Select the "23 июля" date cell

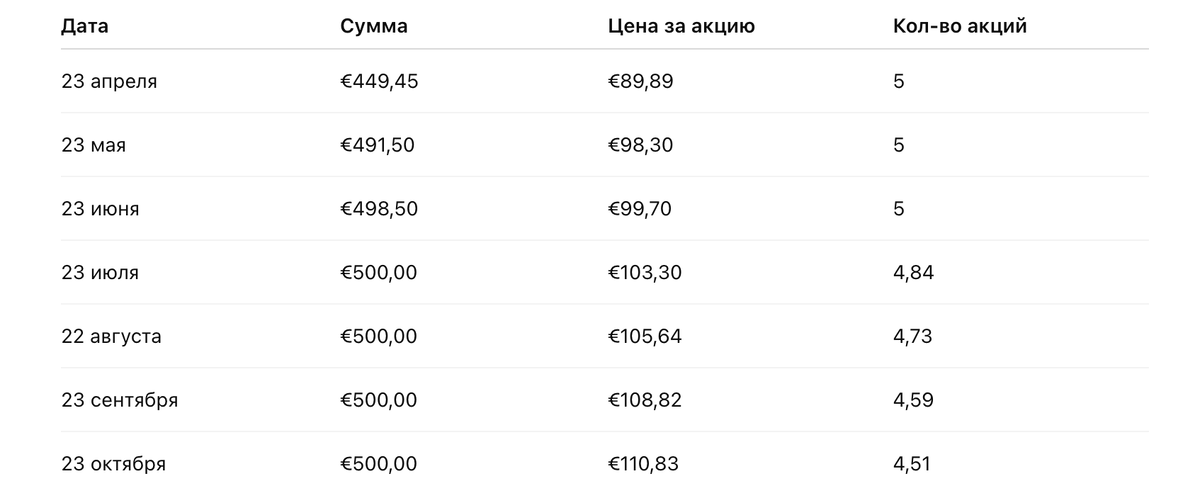click(x=100, y=273)
